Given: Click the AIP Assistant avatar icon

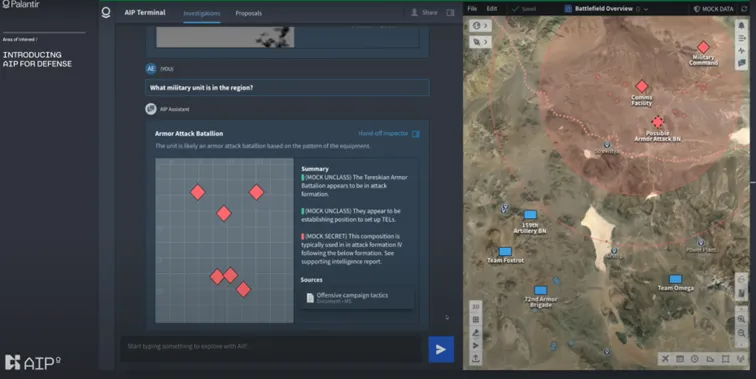Looking at the screenshot, I should pyautogui.click(x=151, y=109).
